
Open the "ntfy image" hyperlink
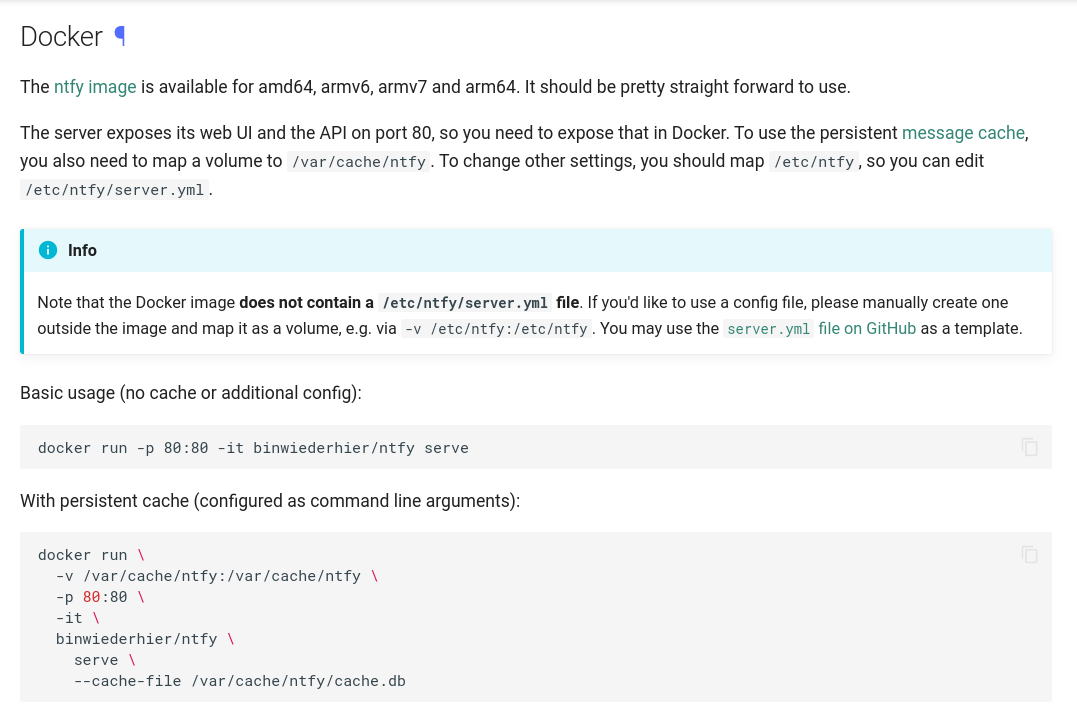[94, 87]
